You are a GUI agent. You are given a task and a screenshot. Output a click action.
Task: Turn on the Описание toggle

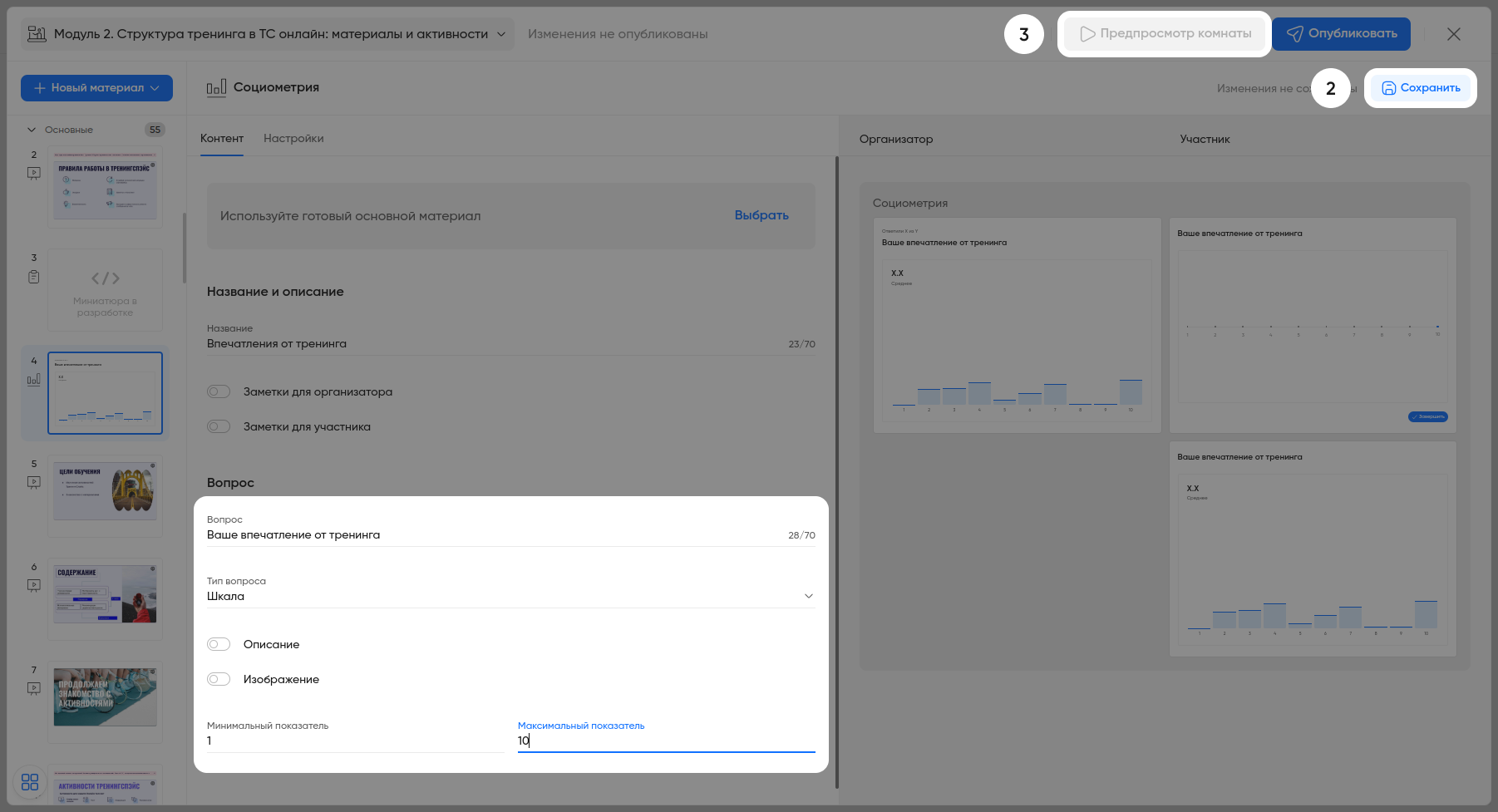[x=219, y=644]
